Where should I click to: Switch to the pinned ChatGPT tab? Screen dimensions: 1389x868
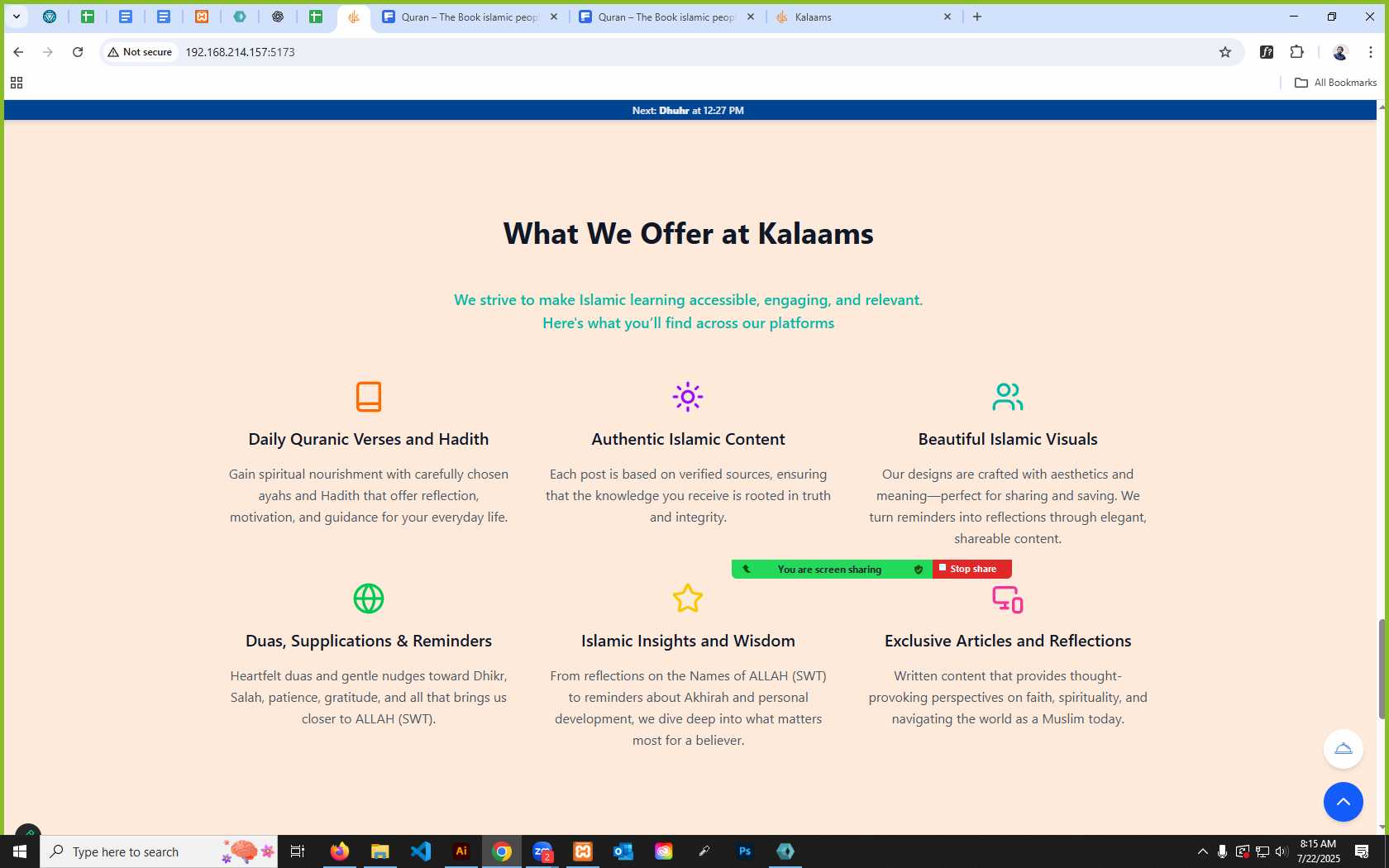coord(278,17)
